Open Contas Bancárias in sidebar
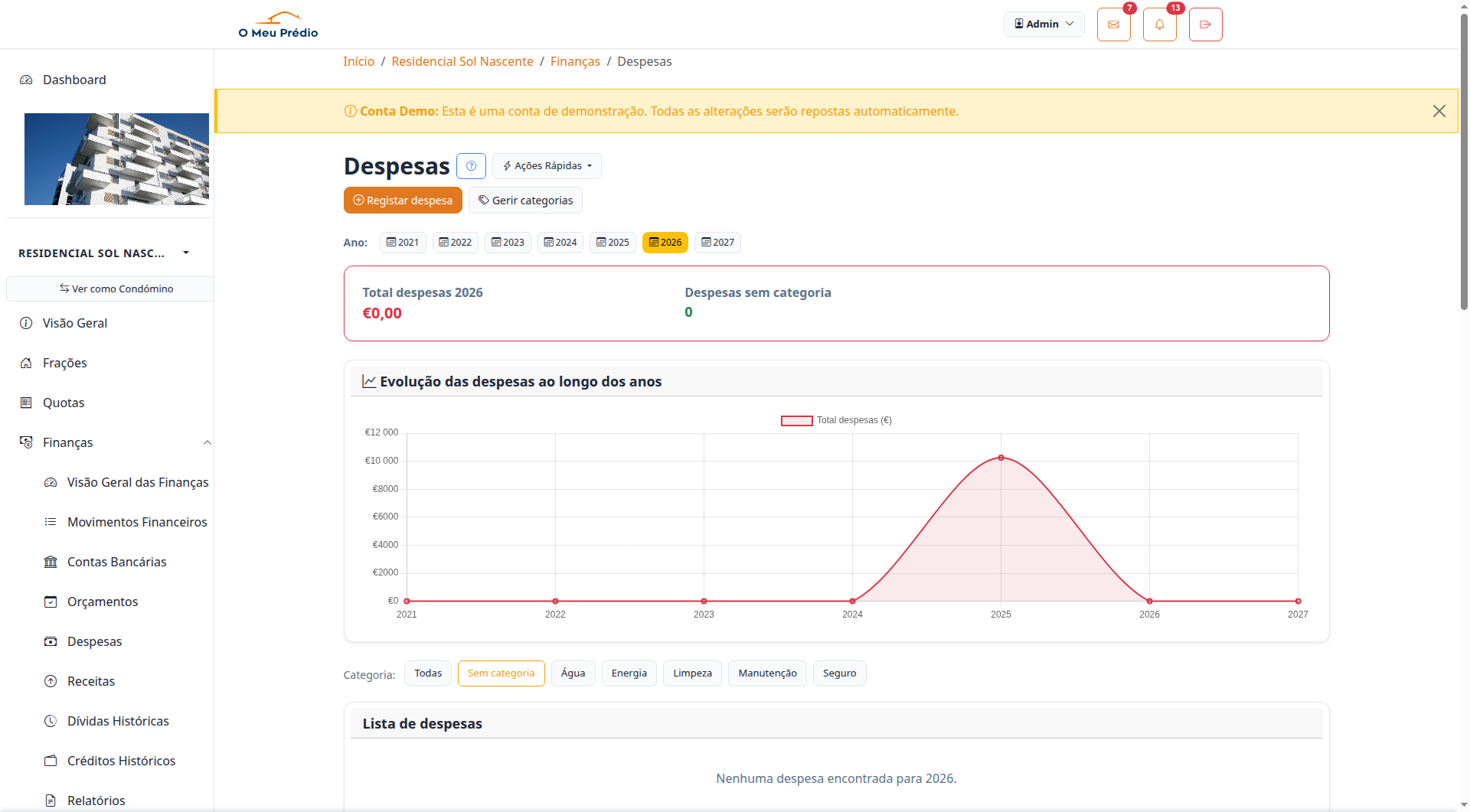This screenshot has width=1470, height=812. coord(116,562)
